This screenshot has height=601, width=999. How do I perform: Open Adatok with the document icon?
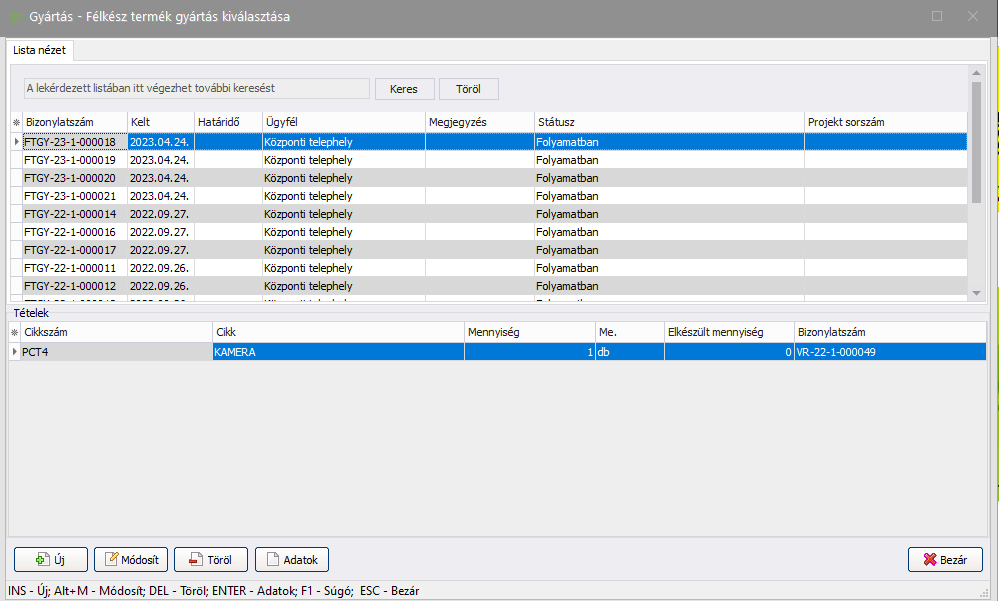click(x=291, y=559)
